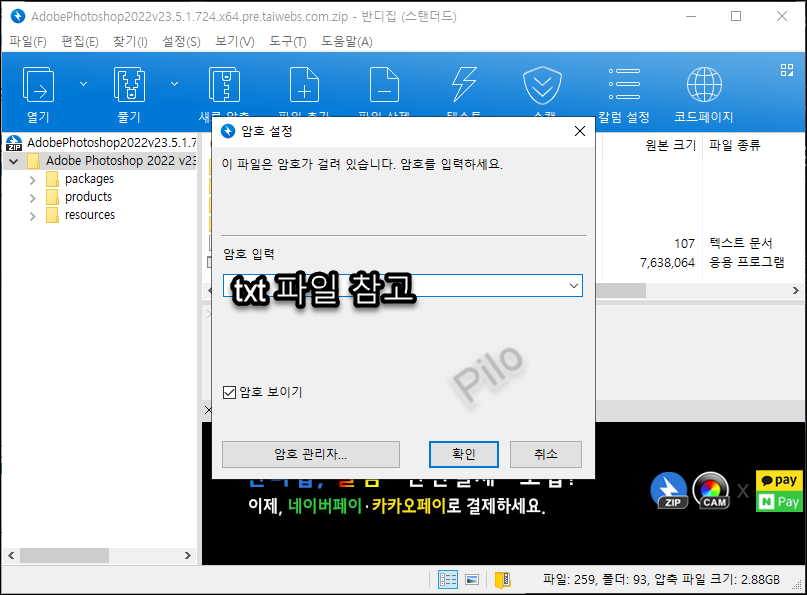Click the Kakao pay badge in the ad
Screen dimensions: 807x595
point(779,480)
